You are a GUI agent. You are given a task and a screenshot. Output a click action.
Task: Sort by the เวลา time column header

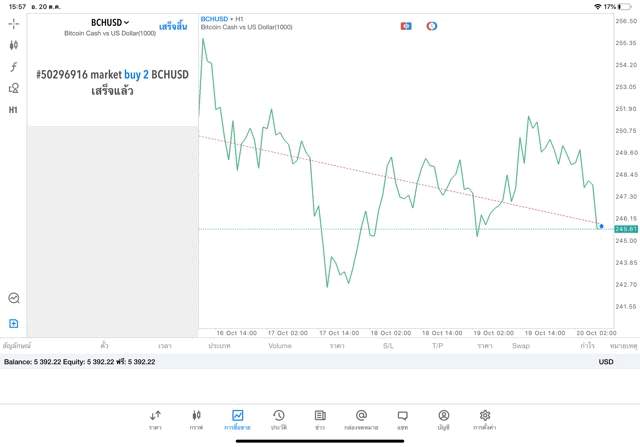[x=165, y=346]
